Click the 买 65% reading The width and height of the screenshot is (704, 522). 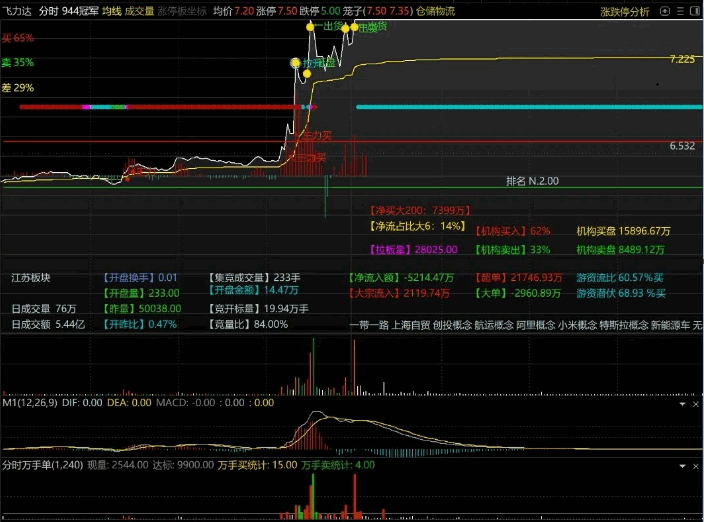coord(18,38)
